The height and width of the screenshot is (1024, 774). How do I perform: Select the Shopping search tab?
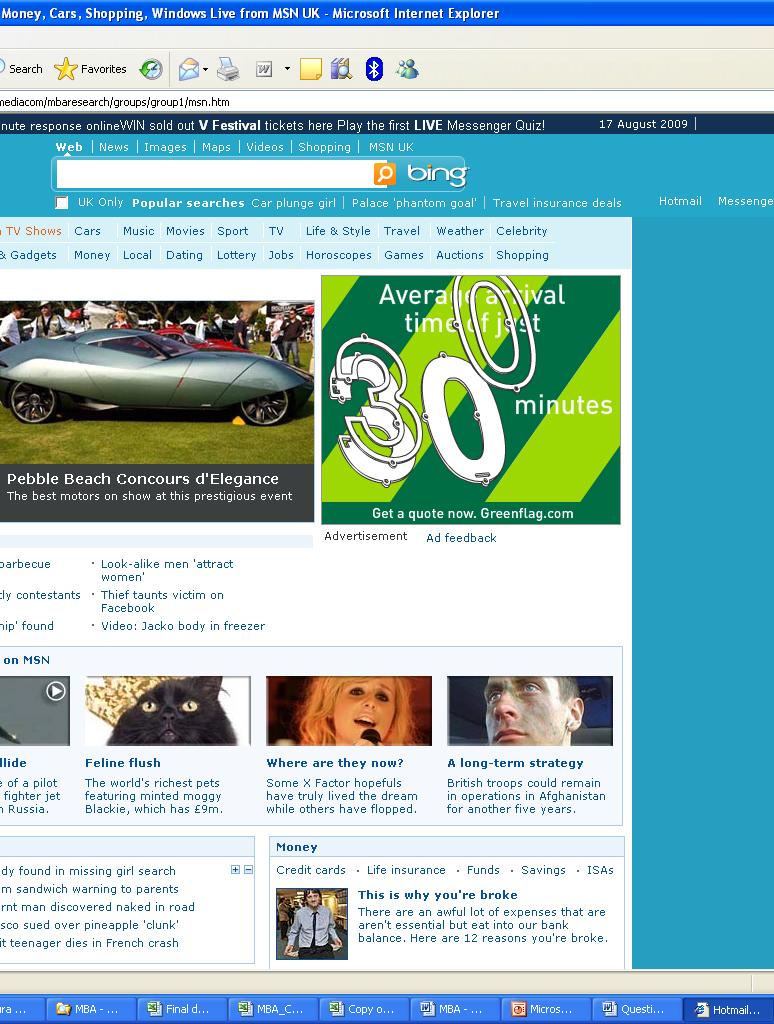point(325,147)
